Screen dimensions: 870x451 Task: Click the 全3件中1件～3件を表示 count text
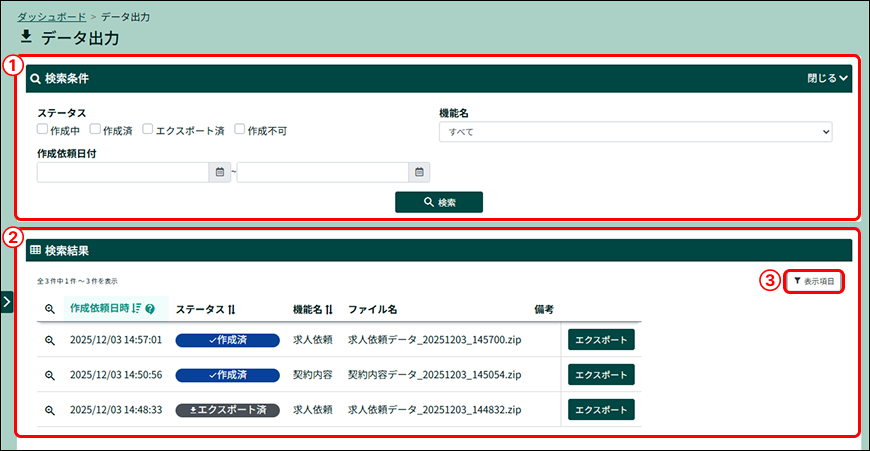click(x=77, y=281)
